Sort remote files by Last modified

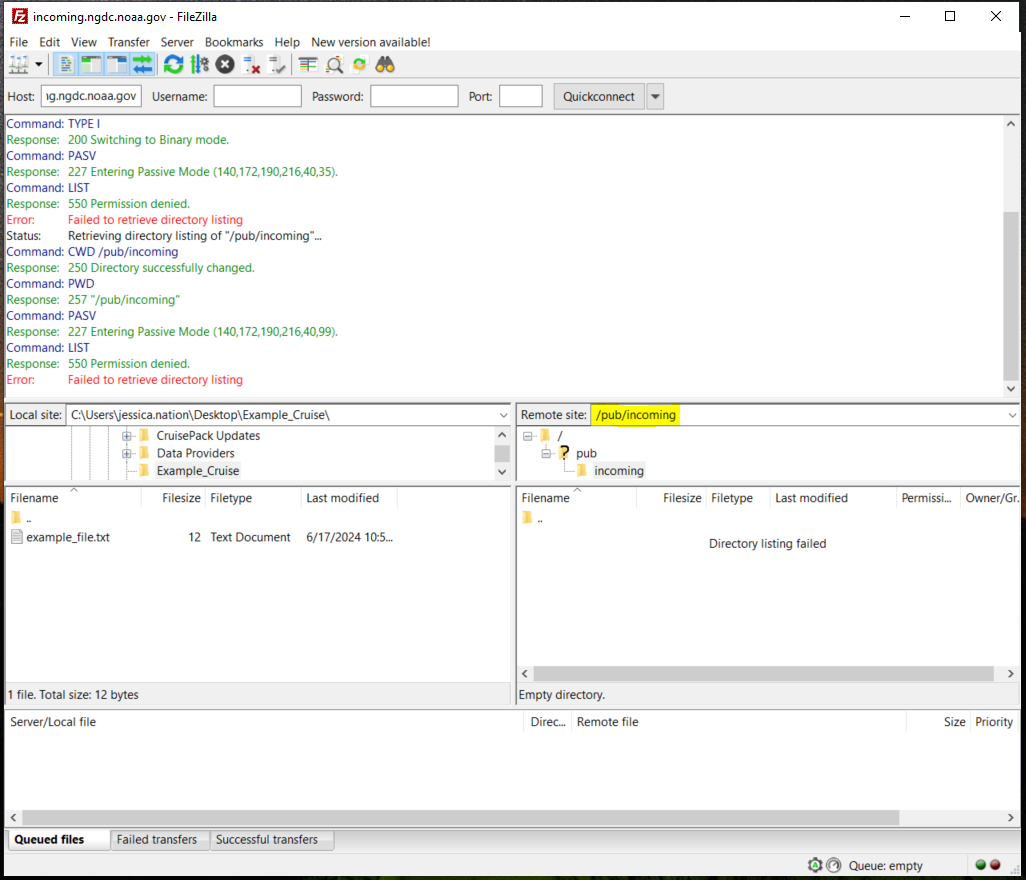tap(832, 498)
